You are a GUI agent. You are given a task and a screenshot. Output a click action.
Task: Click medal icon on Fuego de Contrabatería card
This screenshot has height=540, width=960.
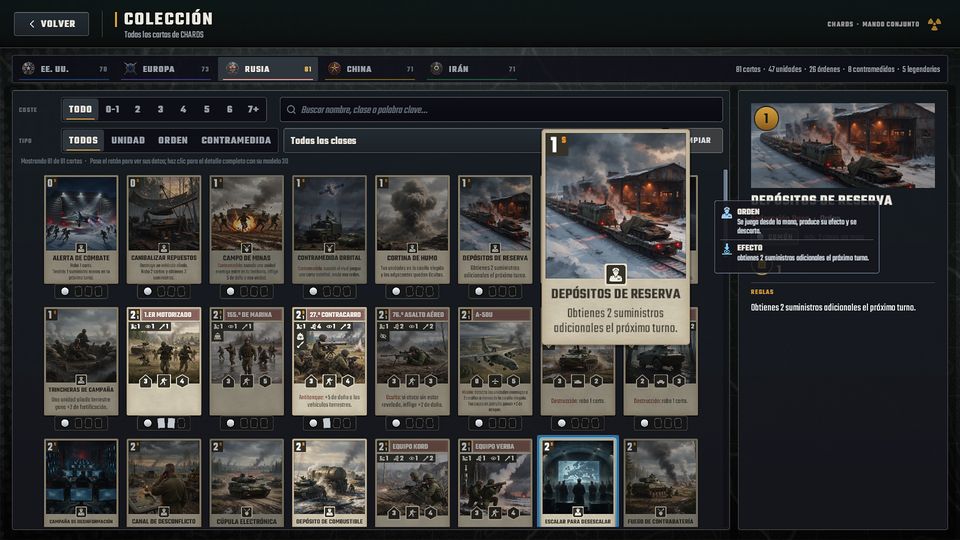click(660, 512)
